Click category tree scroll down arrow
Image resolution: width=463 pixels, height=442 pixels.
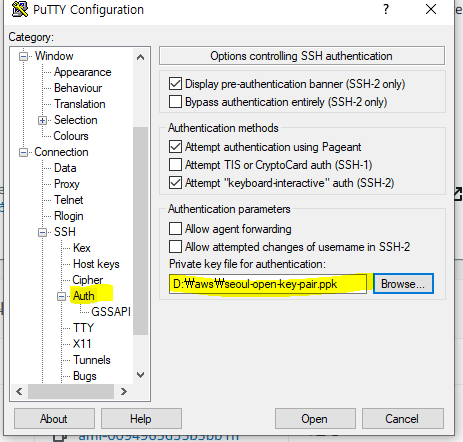[x=141, y=375]
